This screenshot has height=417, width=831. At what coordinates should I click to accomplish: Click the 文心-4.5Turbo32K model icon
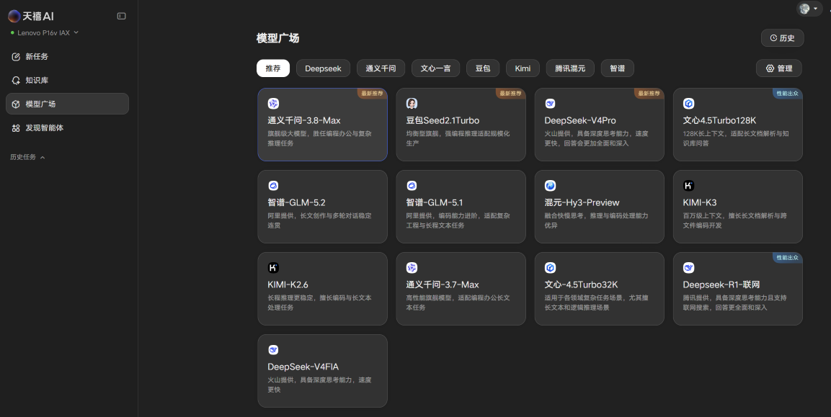click(x=550, y=268)
